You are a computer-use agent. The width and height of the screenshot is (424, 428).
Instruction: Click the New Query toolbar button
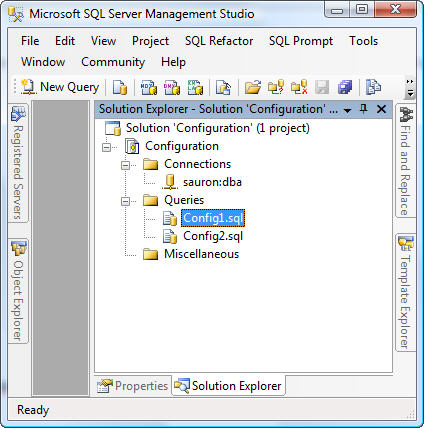point(60,87)
